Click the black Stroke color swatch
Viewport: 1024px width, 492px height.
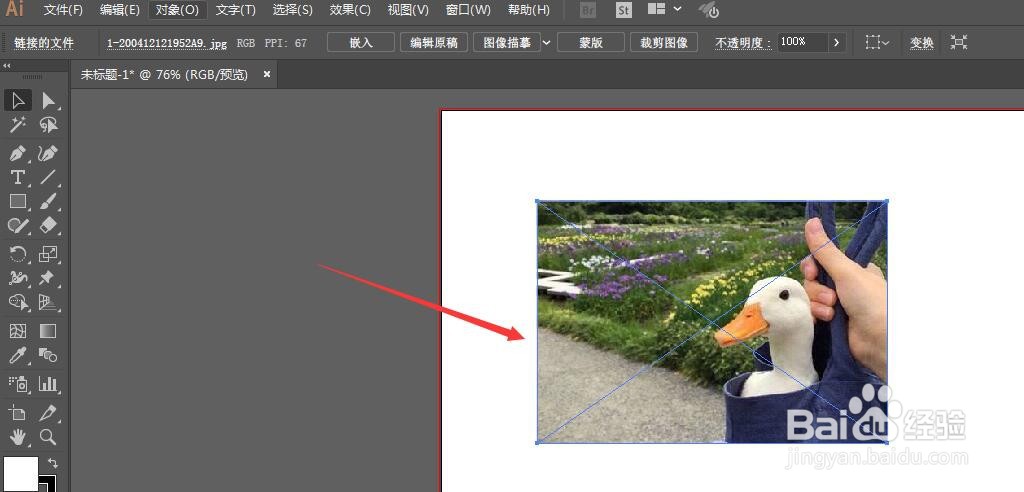[48, 484]
